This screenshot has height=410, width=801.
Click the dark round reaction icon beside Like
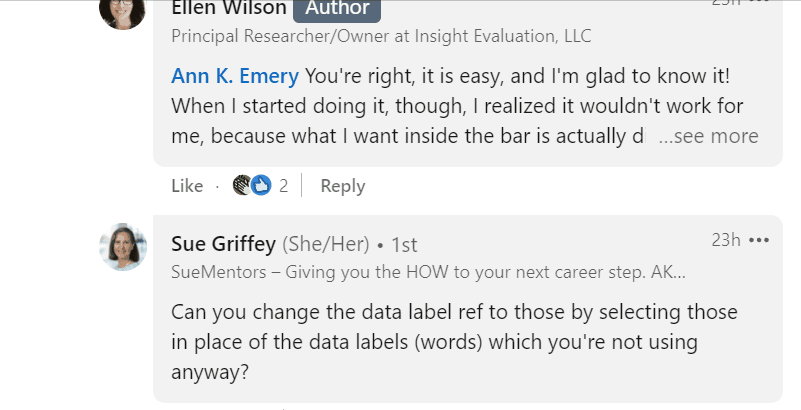(243, 185)
